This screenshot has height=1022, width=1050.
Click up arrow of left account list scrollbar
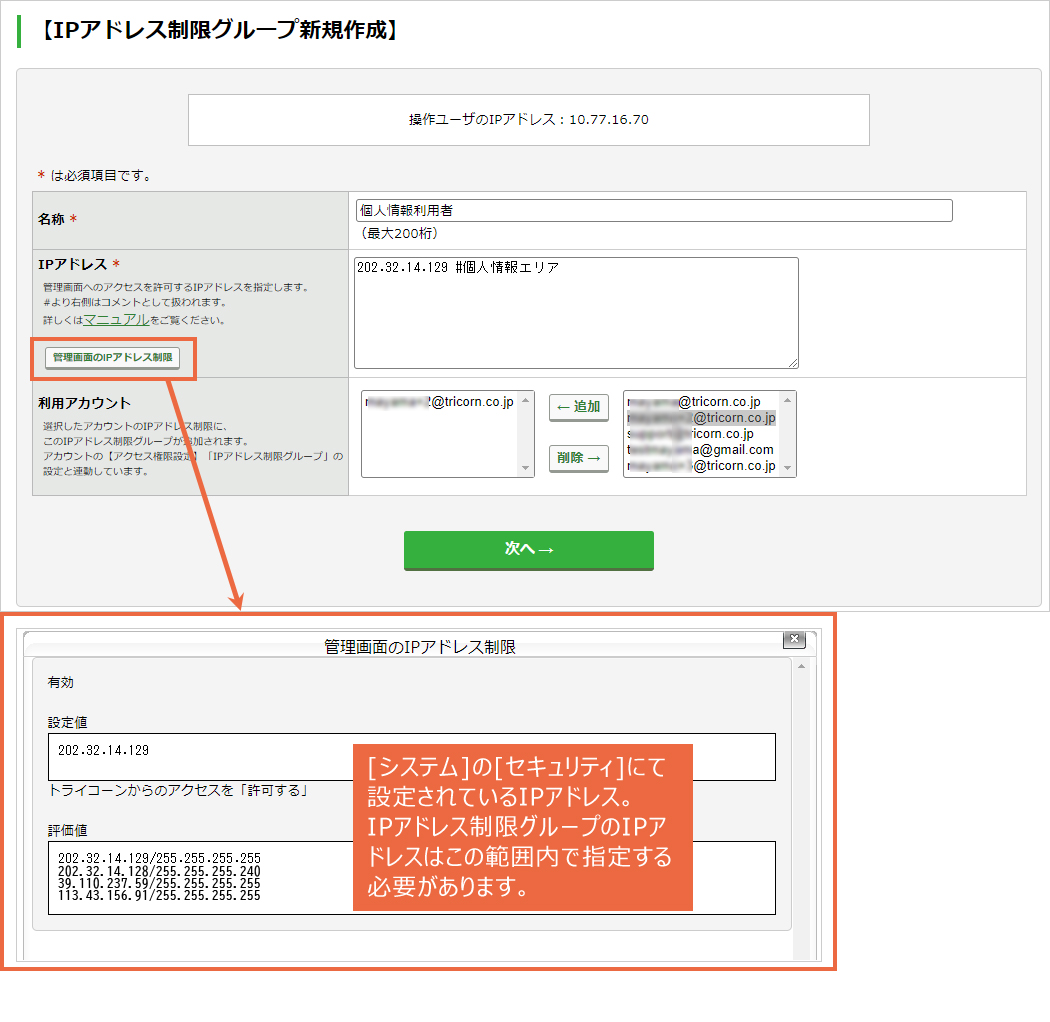(x=526, y=400)
